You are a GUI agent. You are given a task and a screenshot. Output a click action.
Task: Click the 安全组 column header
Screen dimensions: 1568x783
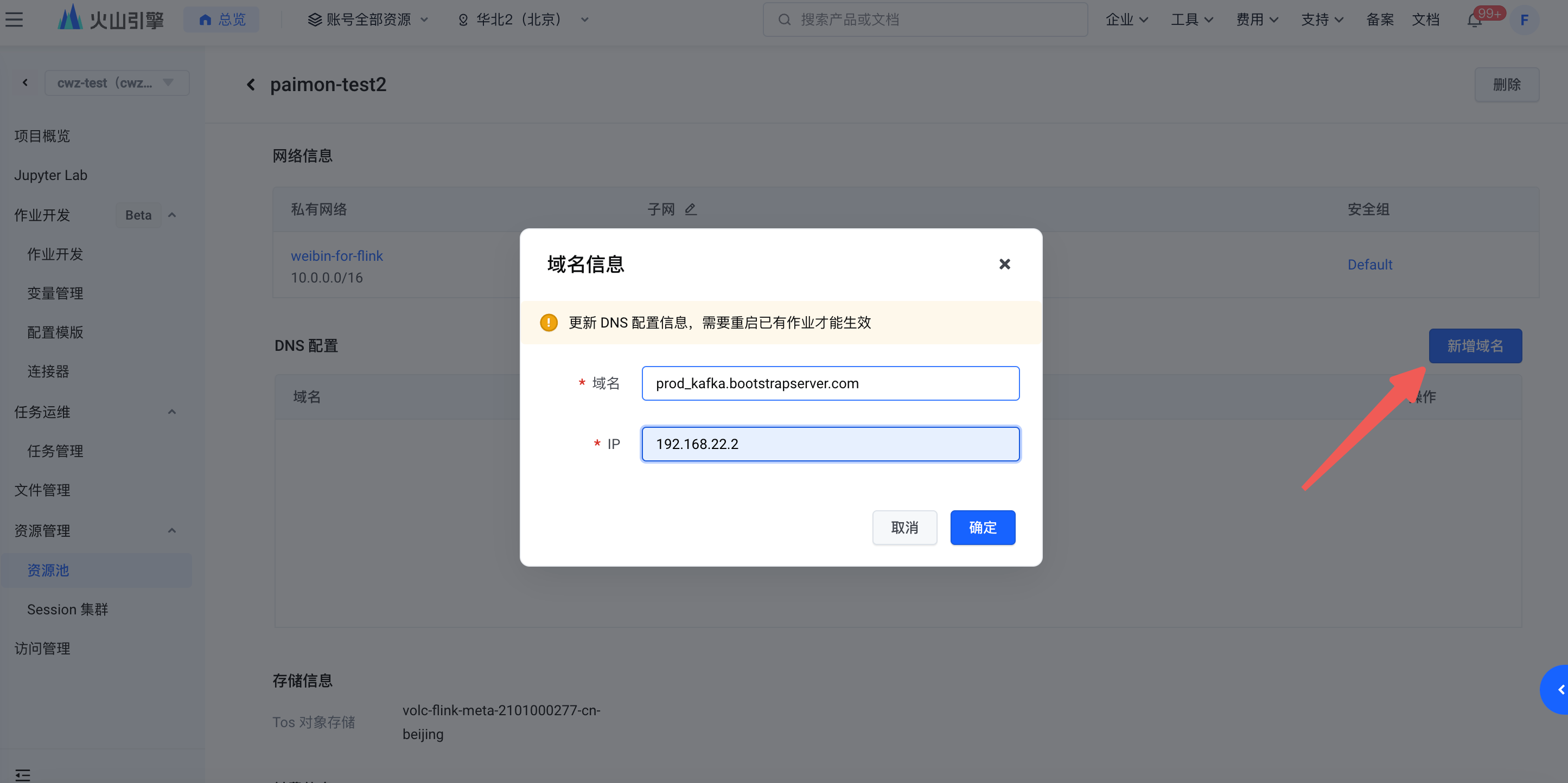[1368, 209]
